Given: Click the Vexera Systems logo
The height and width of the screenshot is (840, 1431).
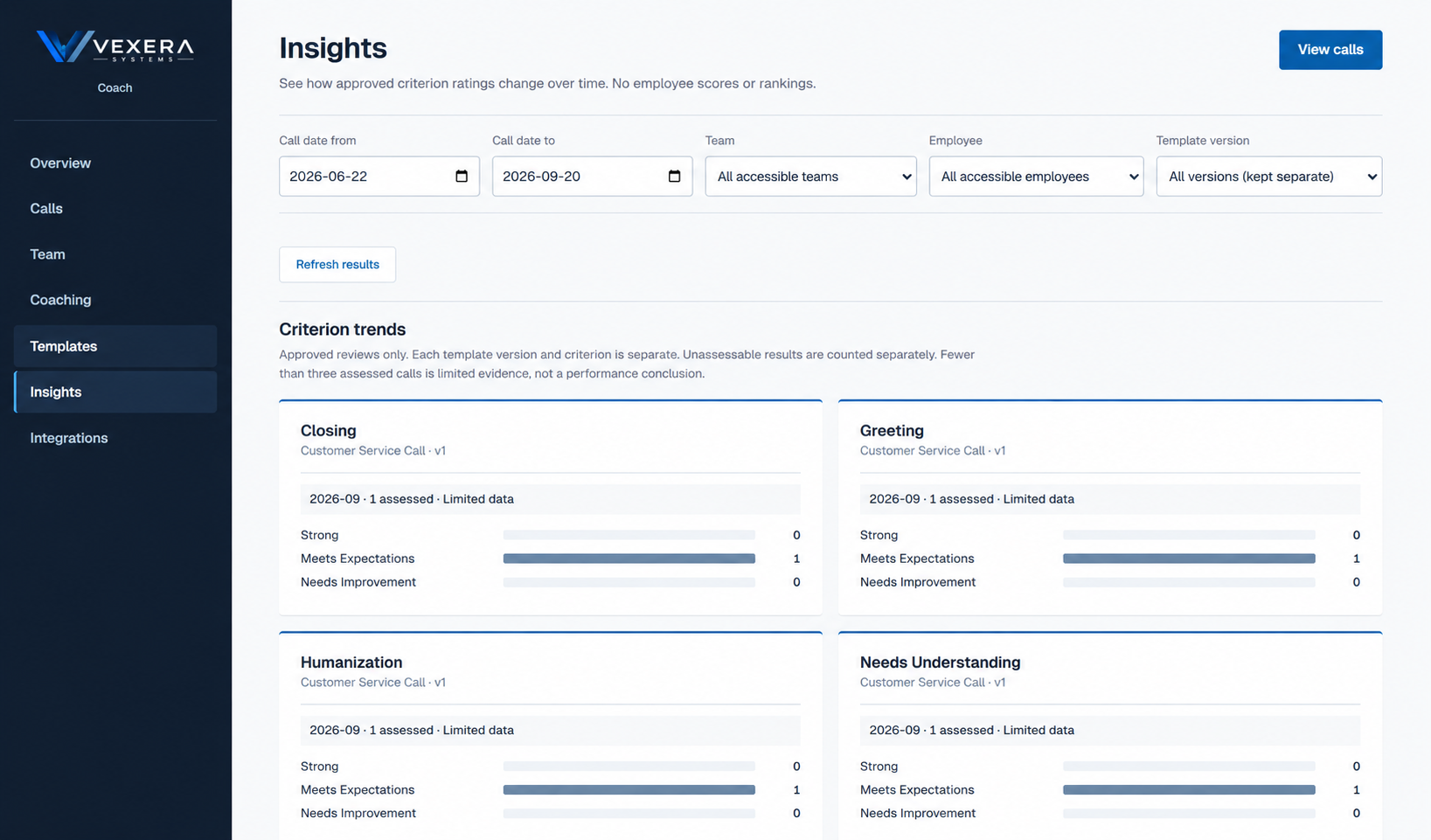Looking at the screenshot, I should pos(115,46).
